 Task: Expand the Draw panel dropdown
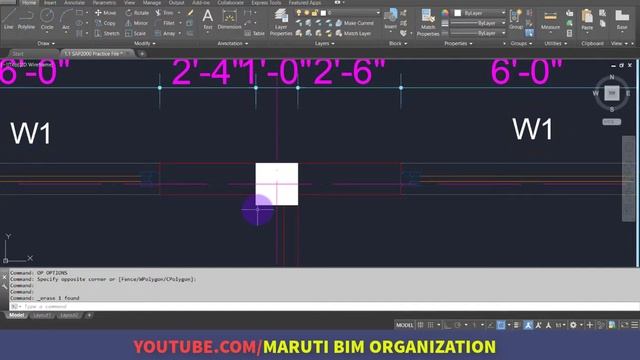pos(46,43)
